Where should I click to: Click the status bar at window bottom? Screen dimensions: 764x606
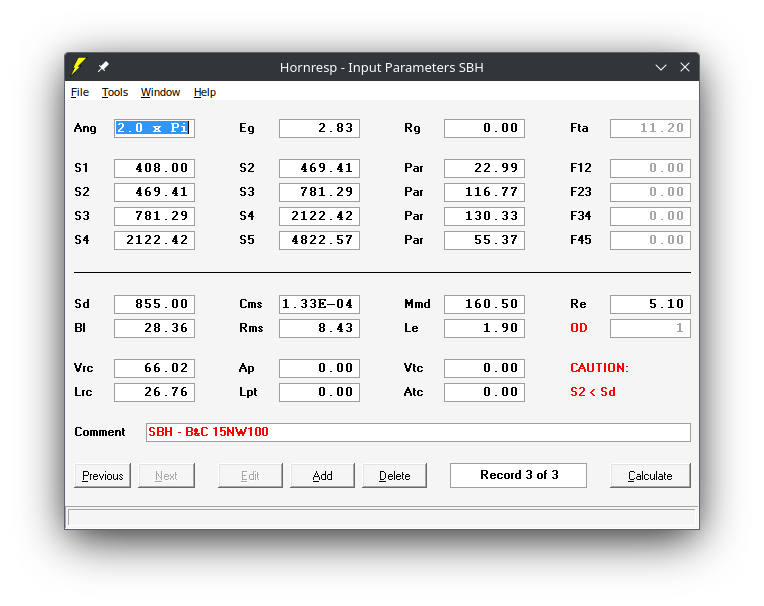click(382, 517)
